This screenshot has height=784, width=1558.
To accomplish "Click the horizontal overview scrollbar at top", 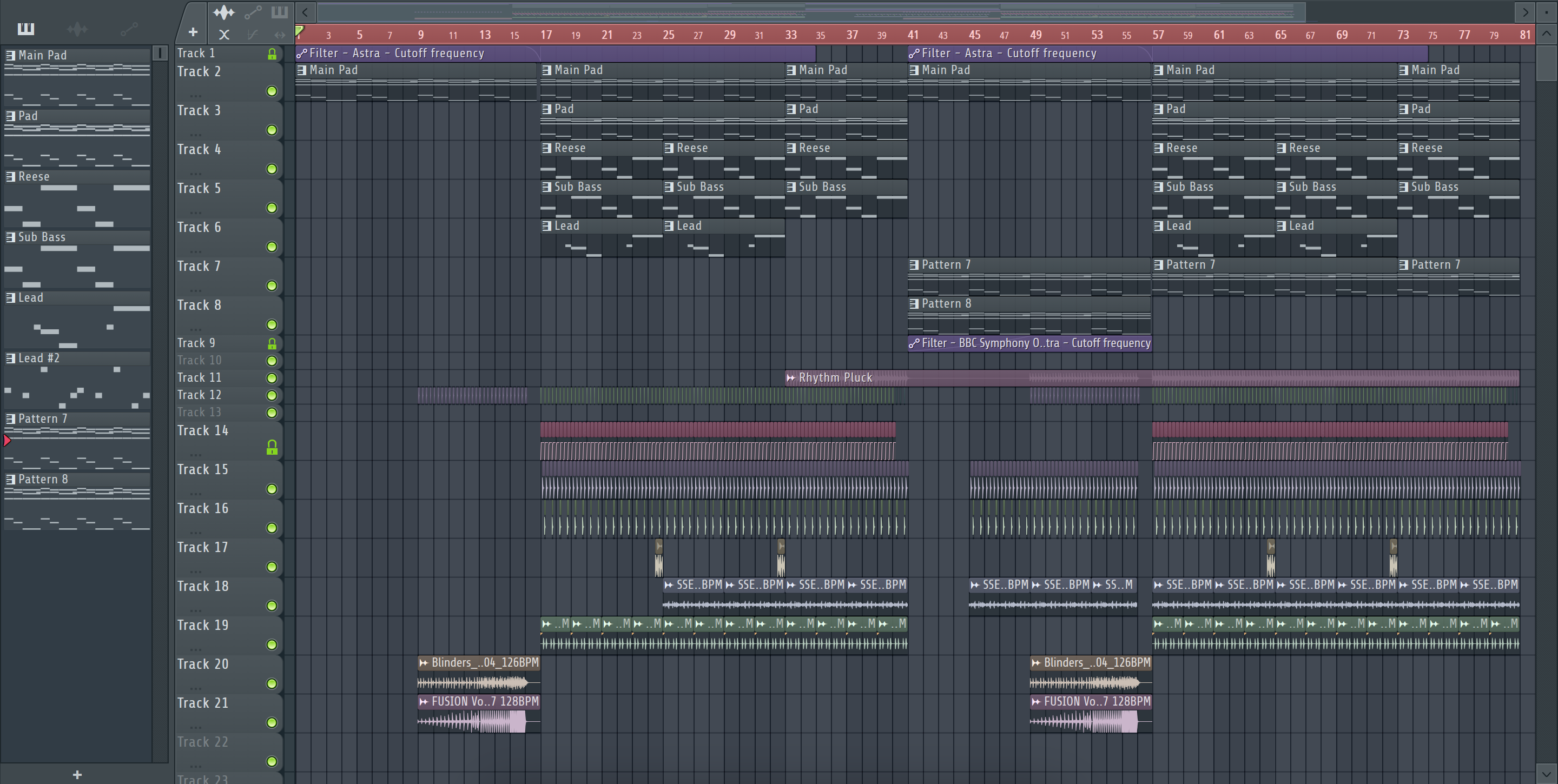I will pyautogui.click(x=811, y=11).
